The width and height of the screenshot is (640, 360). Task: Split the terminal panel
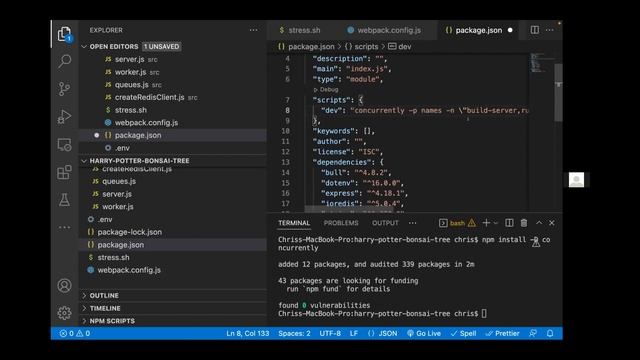pos(509,223)
